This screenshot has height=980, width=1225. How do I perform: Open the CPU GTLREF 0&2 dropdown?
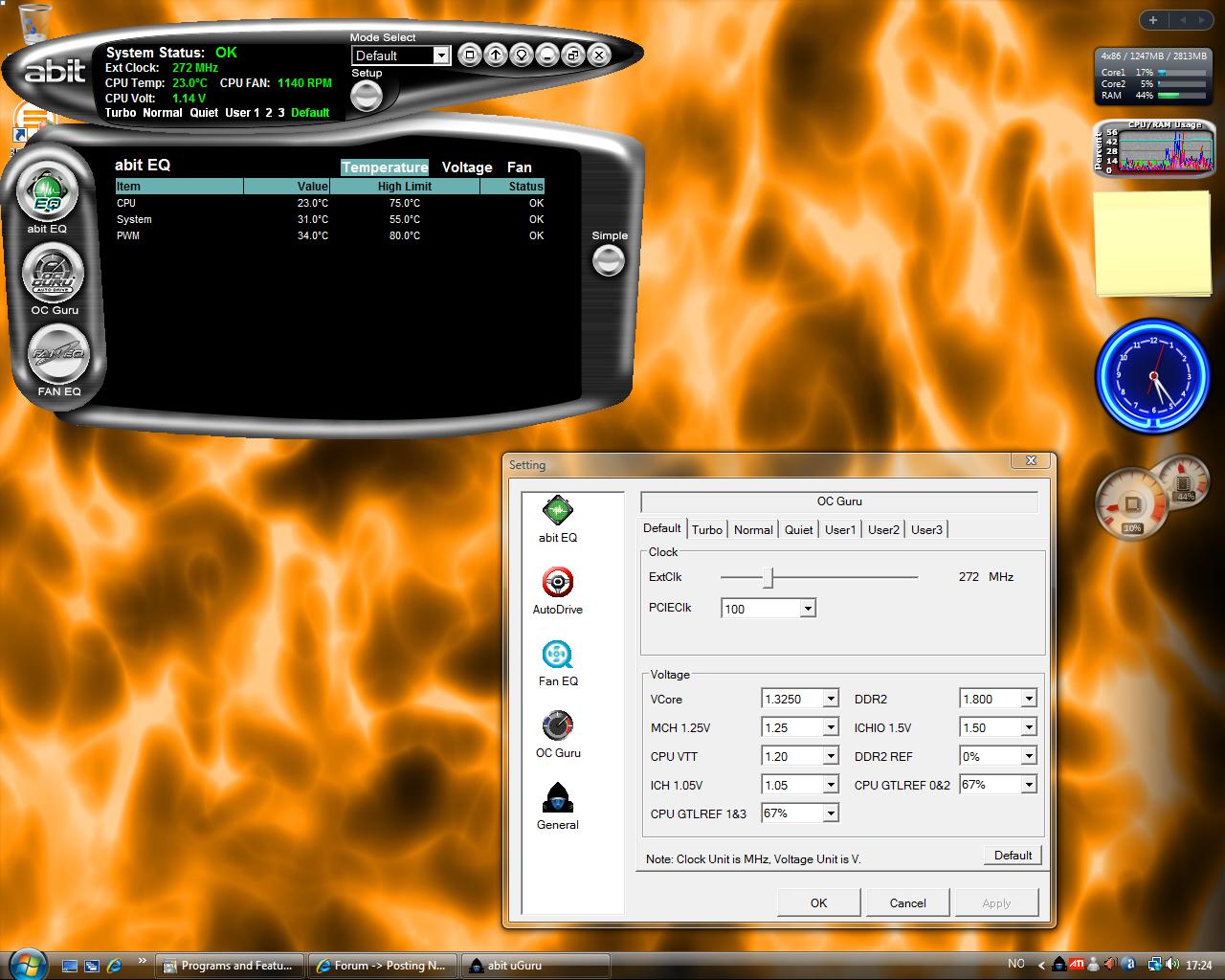tap(1029, 785)
